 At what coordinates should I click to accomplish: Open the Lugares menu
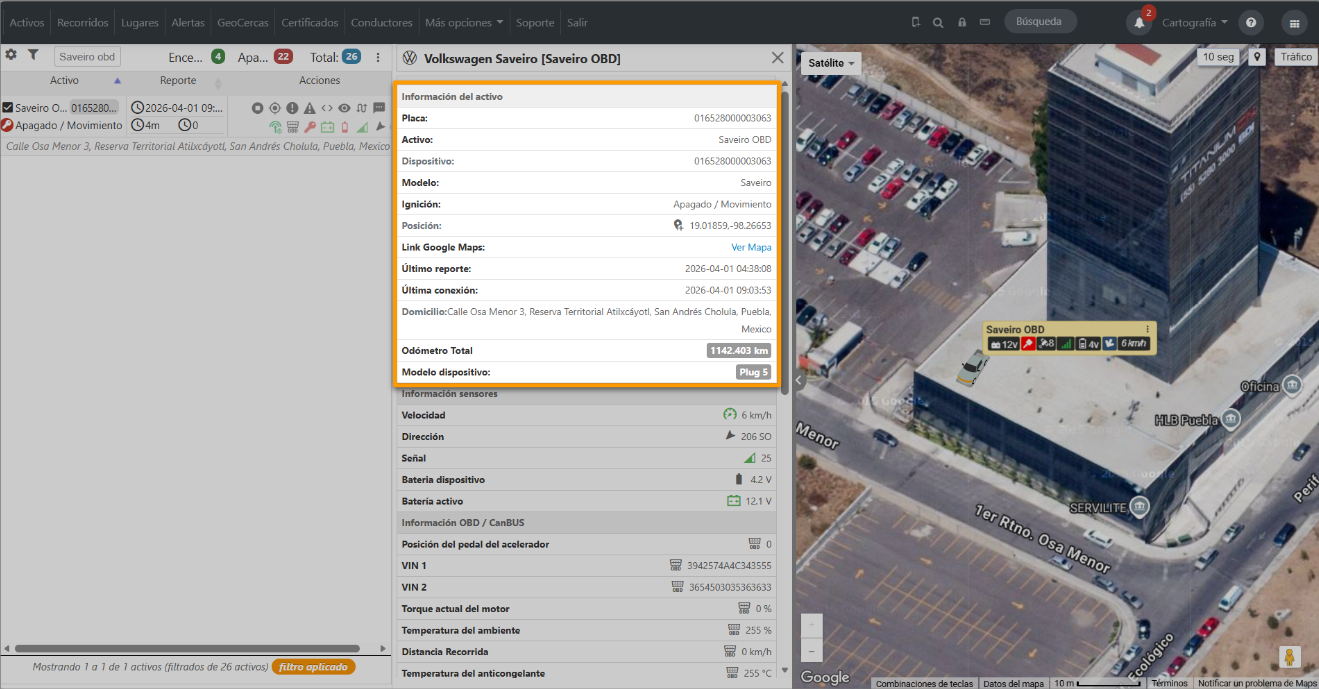(140, 22)
